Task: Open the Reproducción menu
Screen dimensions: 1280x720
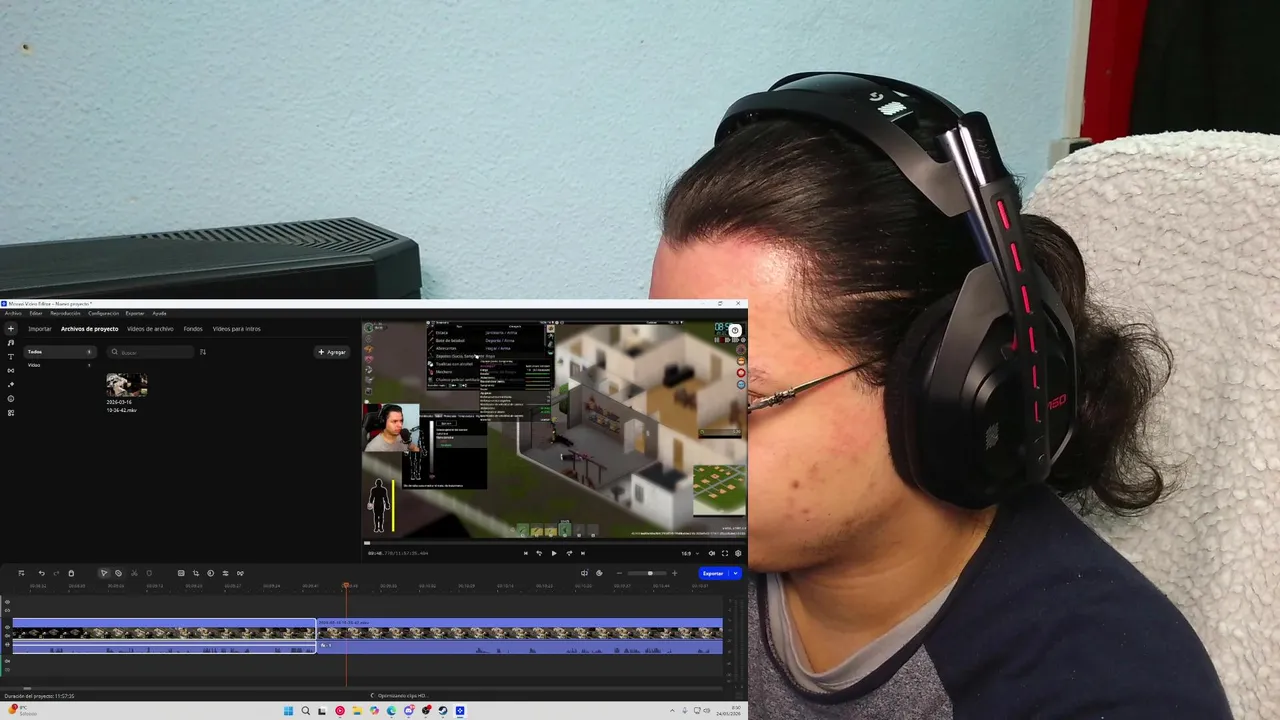Action: 65,313
